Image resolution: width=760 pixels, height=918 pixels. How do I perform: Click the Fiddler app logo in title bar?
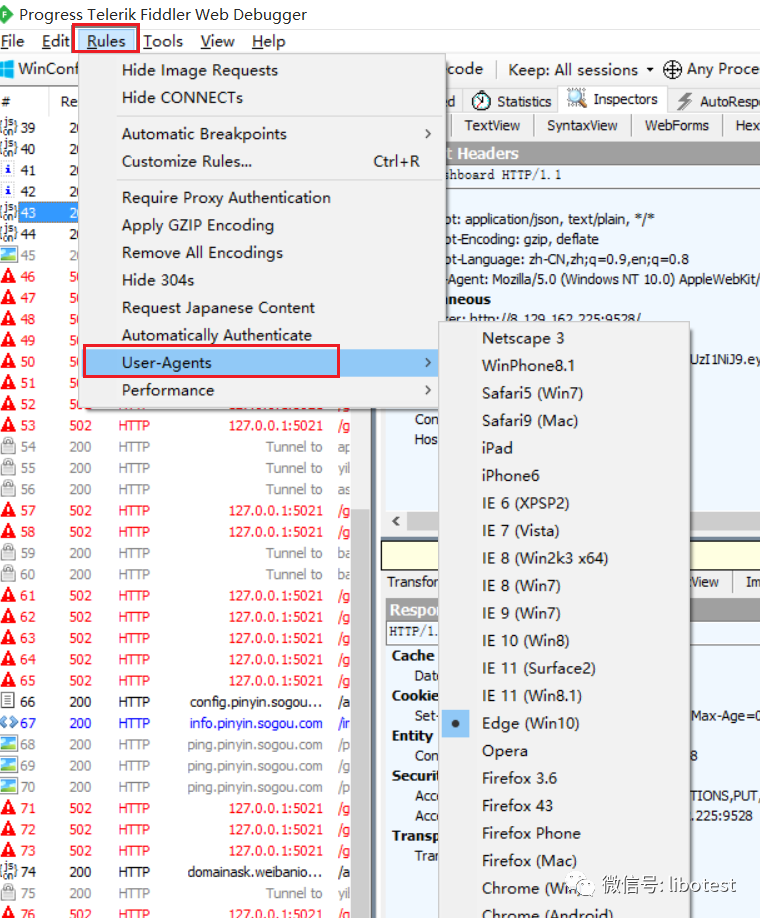click(6, 14)
